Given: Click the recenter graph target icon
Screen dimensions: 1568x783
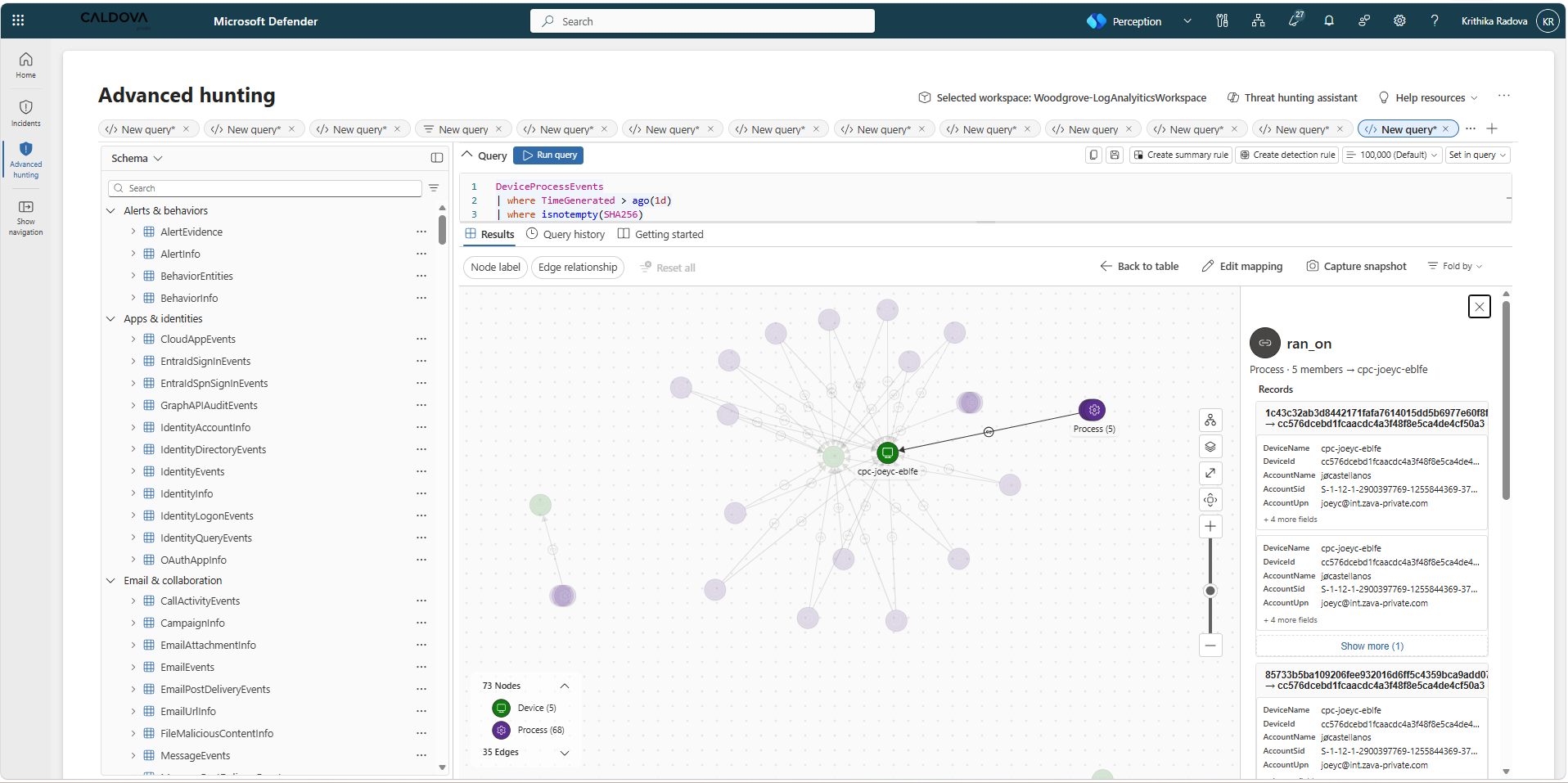Looking at the screenshot, I should tap(1210, 500).
